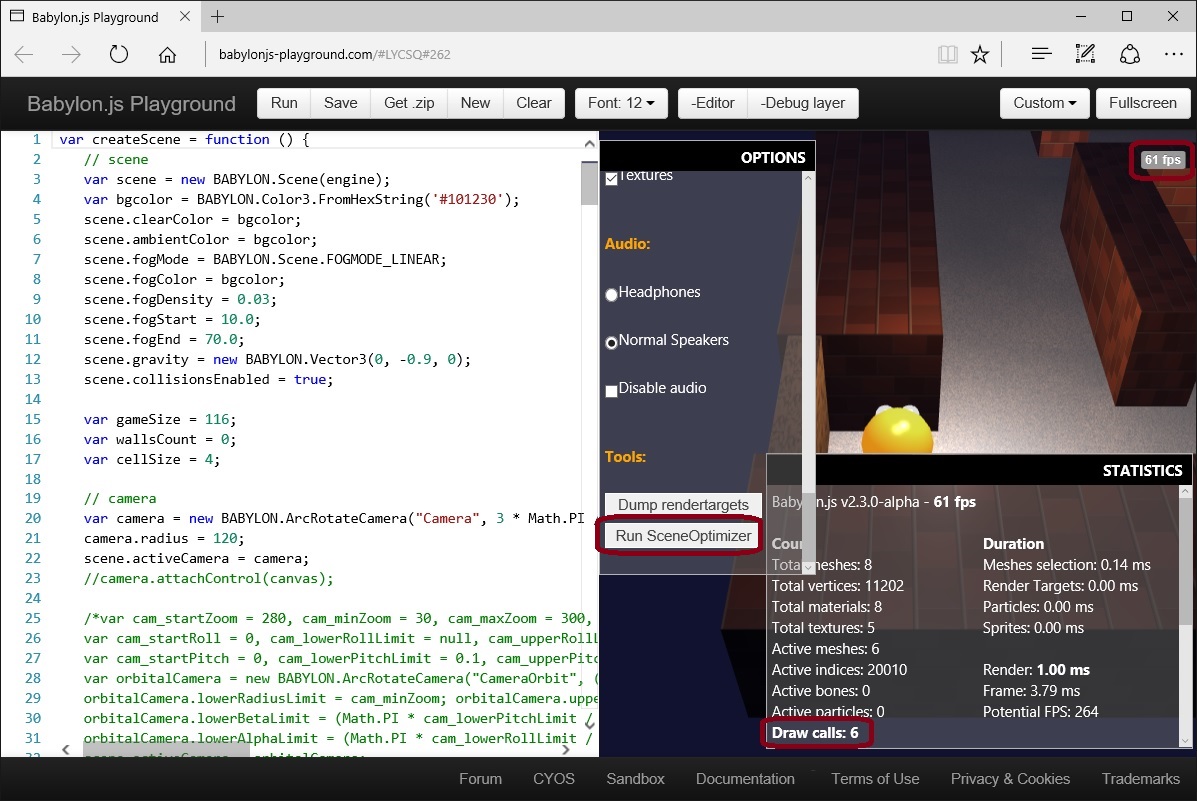Click the 'Draw calls: 6' statistic

click(815, 733)
